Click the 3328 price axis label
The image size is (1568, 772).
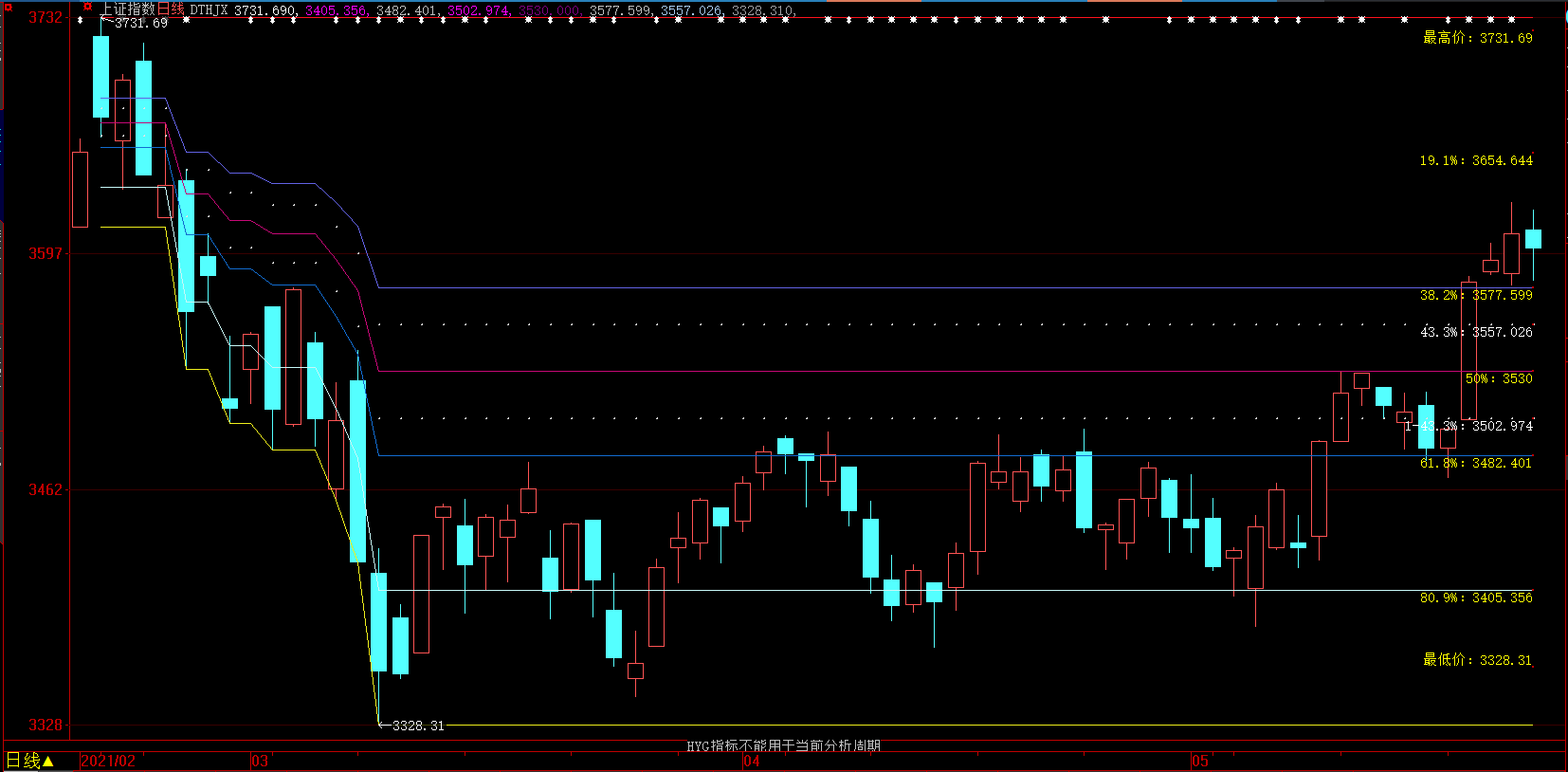click(46, 725)
